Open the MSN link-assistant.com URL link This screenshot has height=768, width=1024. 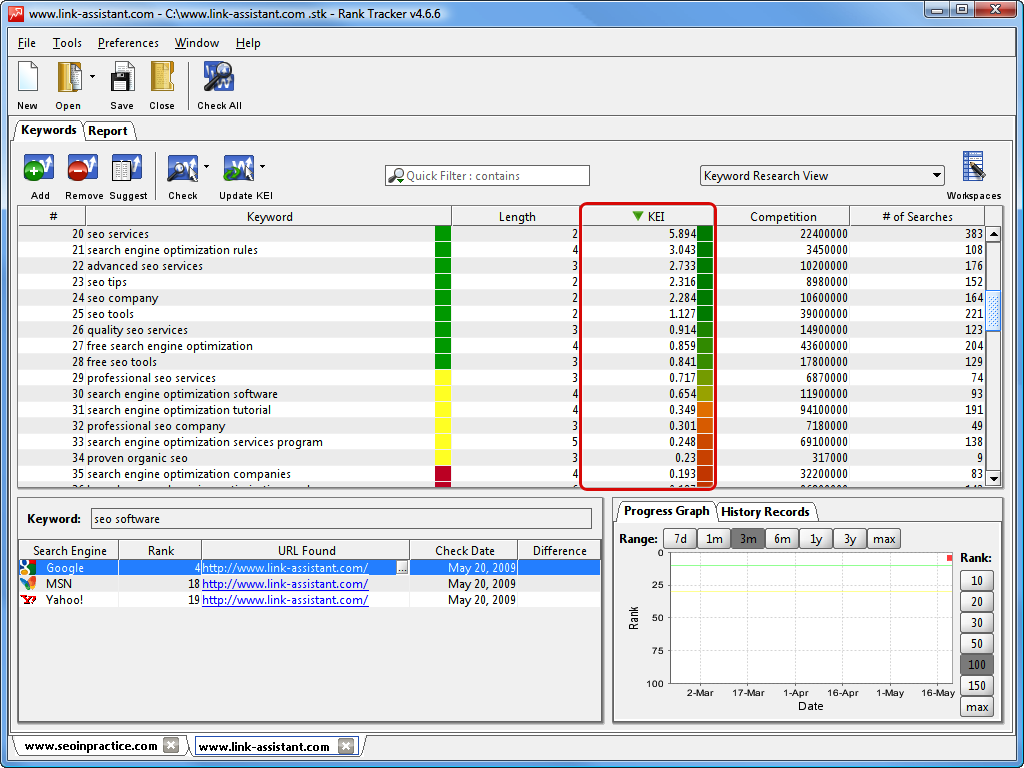tap(285, 584)
